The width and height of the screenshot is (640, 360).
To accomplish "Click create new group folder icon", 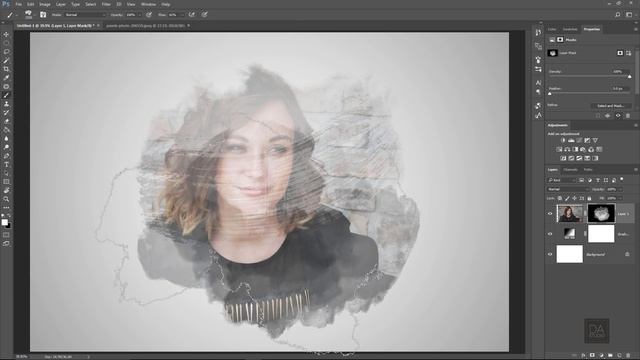I will pyautogui.click(x=610, y=356).
